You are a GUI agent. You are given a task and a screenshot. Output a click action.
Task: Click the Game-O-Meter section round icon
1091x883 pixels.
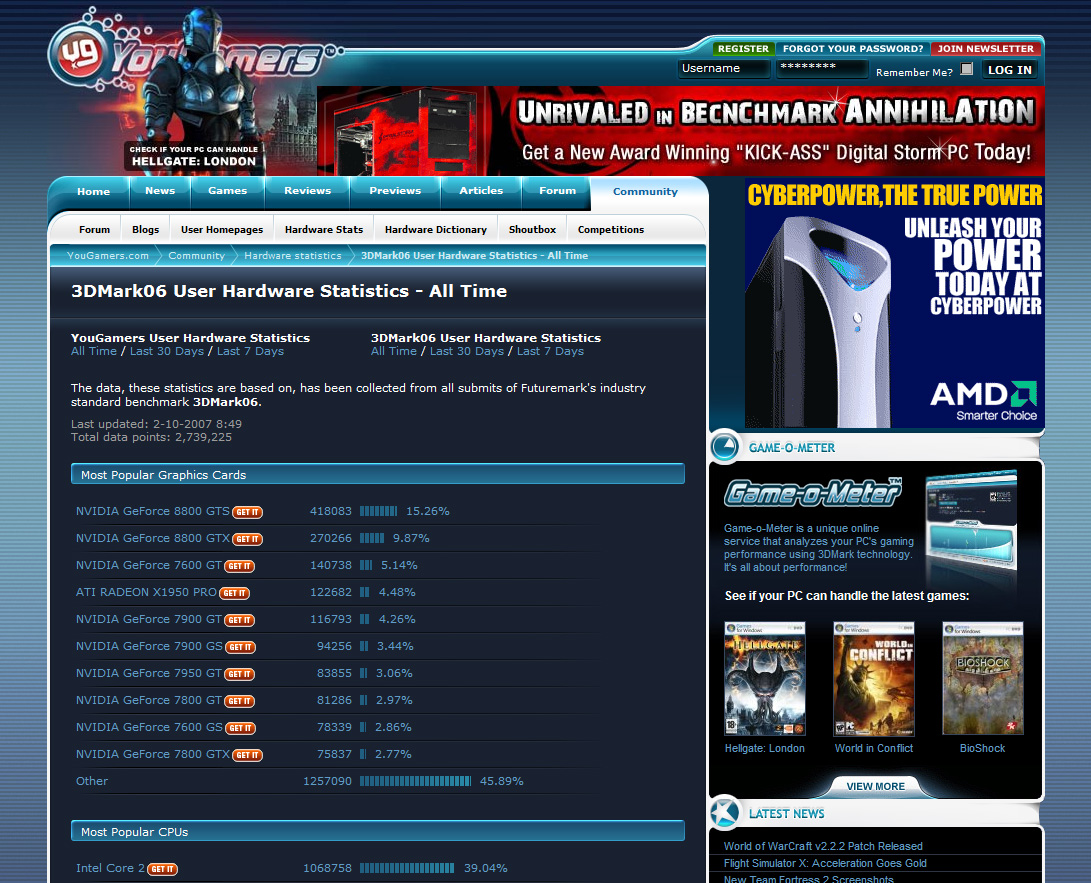pos(725,447)
